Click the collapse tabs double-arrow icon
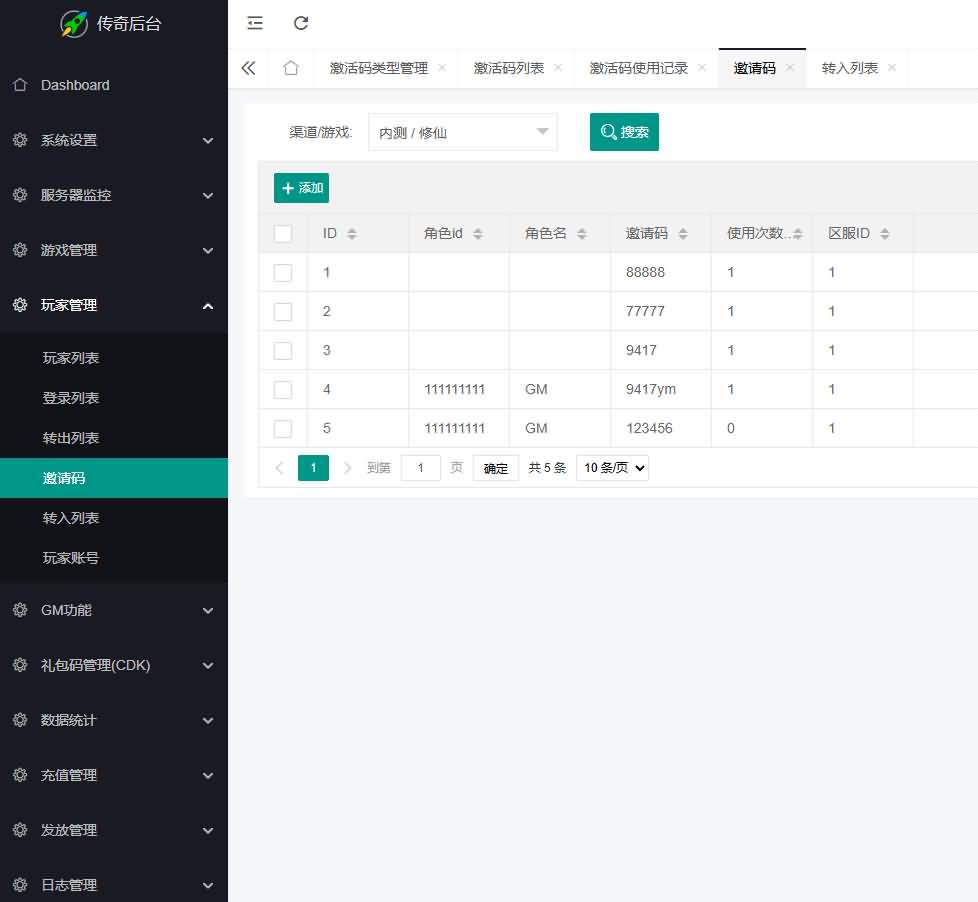Viewport: 978px width, 902px height. [249, 68]
